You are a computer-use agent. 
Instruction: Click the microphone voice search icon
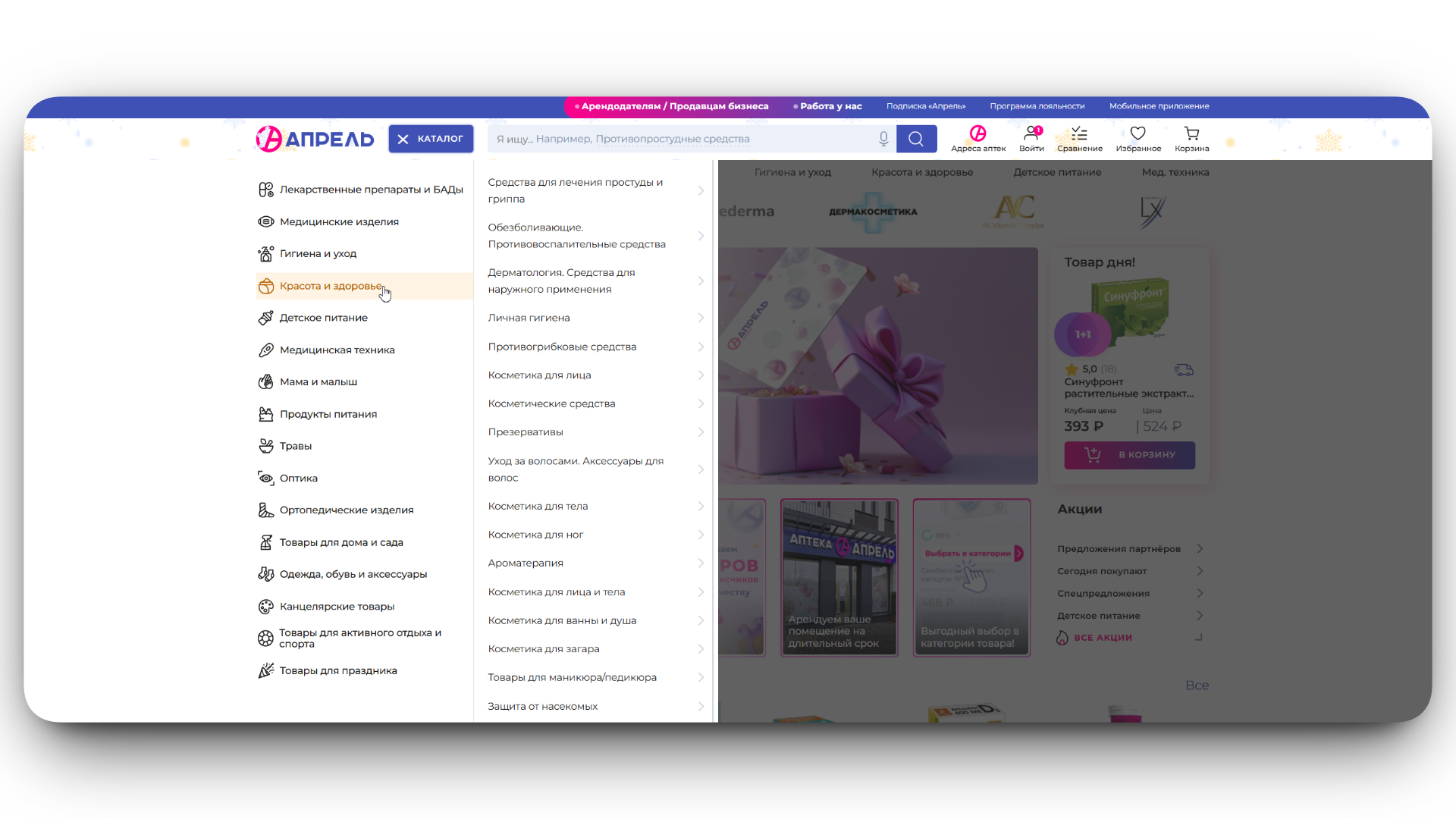(x=883, y=139)
